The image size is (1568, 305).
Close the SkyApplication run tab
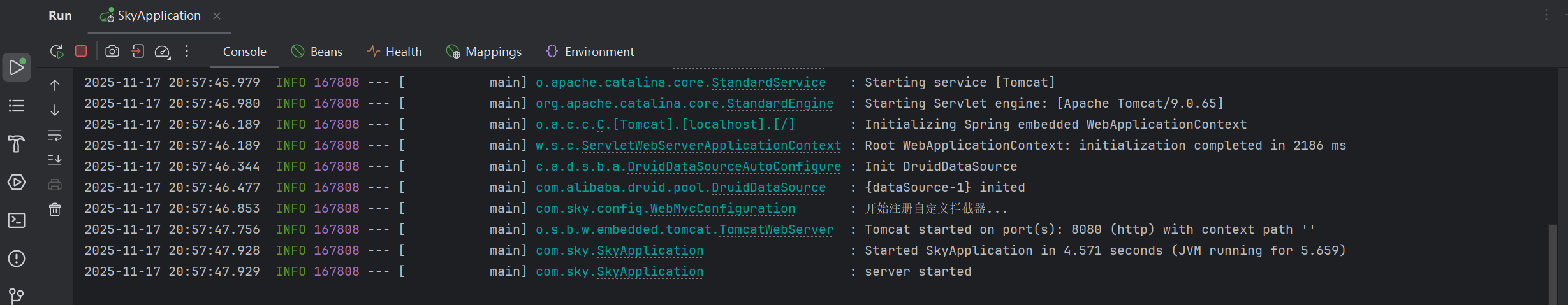point(217,16)
